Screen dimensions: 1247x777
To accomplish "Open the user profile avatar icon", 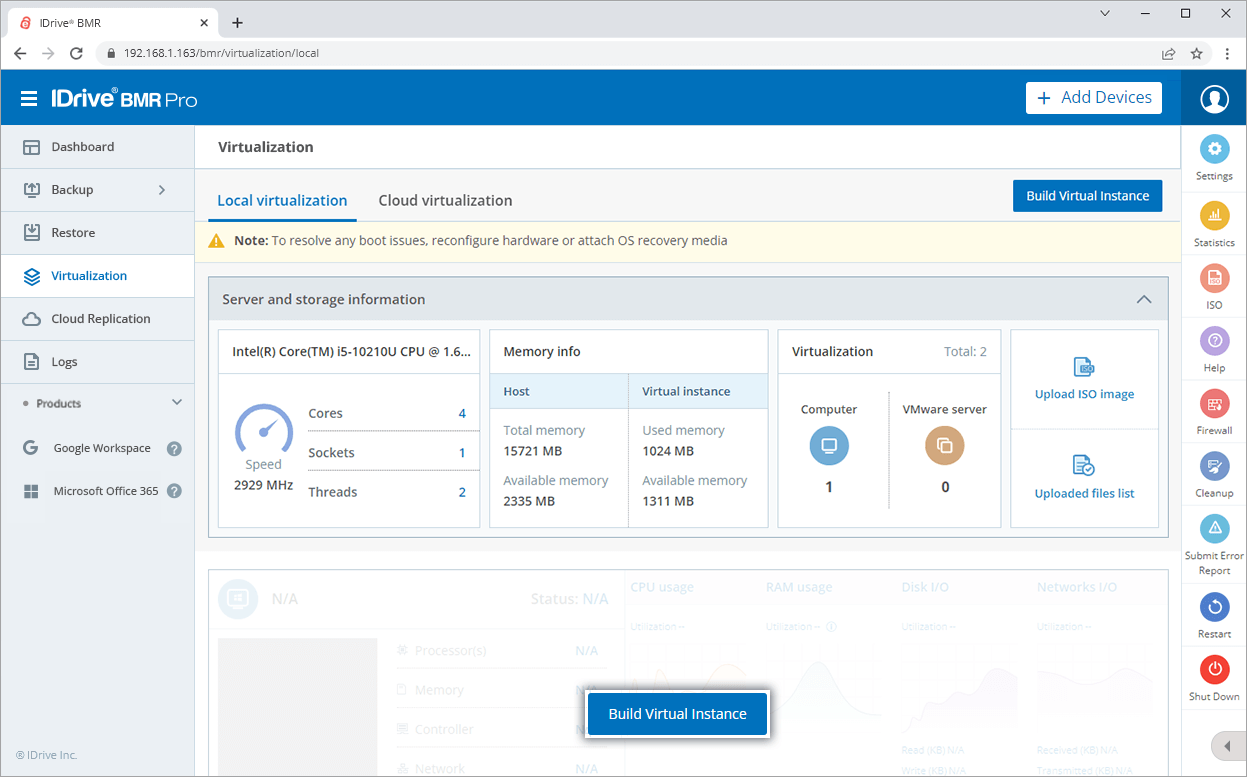I will [1214, 98].
